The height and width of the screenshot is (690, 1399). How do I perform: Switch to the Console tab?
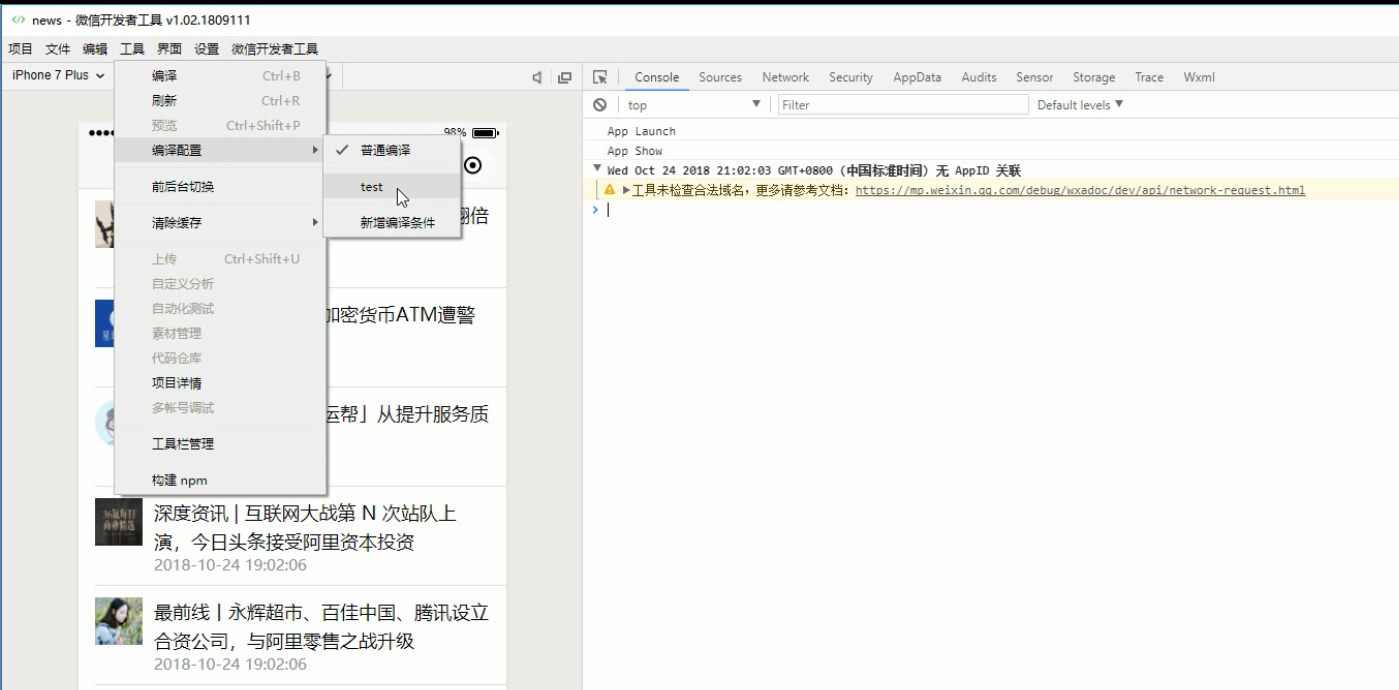point(657,77)
